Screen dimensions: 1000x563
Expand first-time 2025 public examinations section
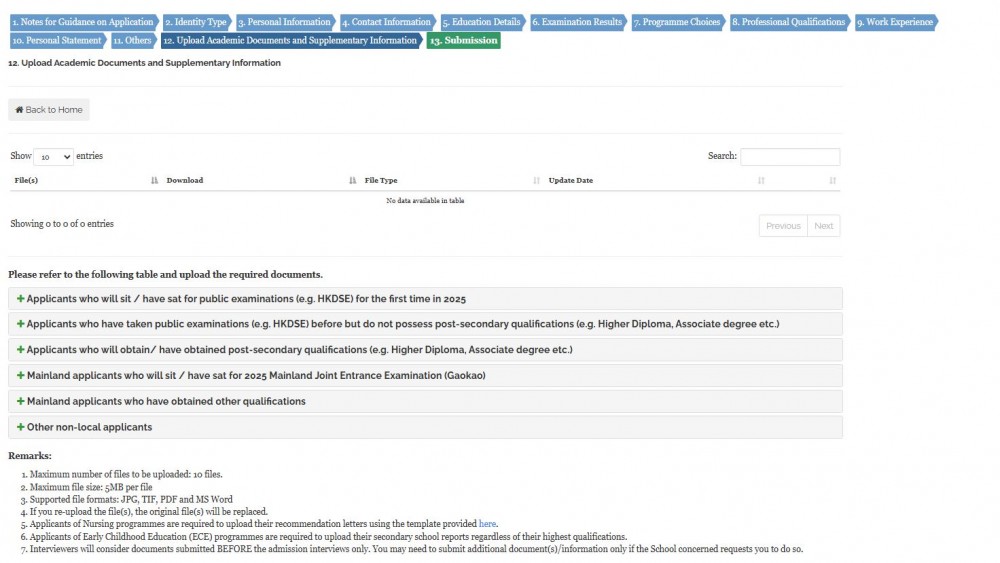245,299
